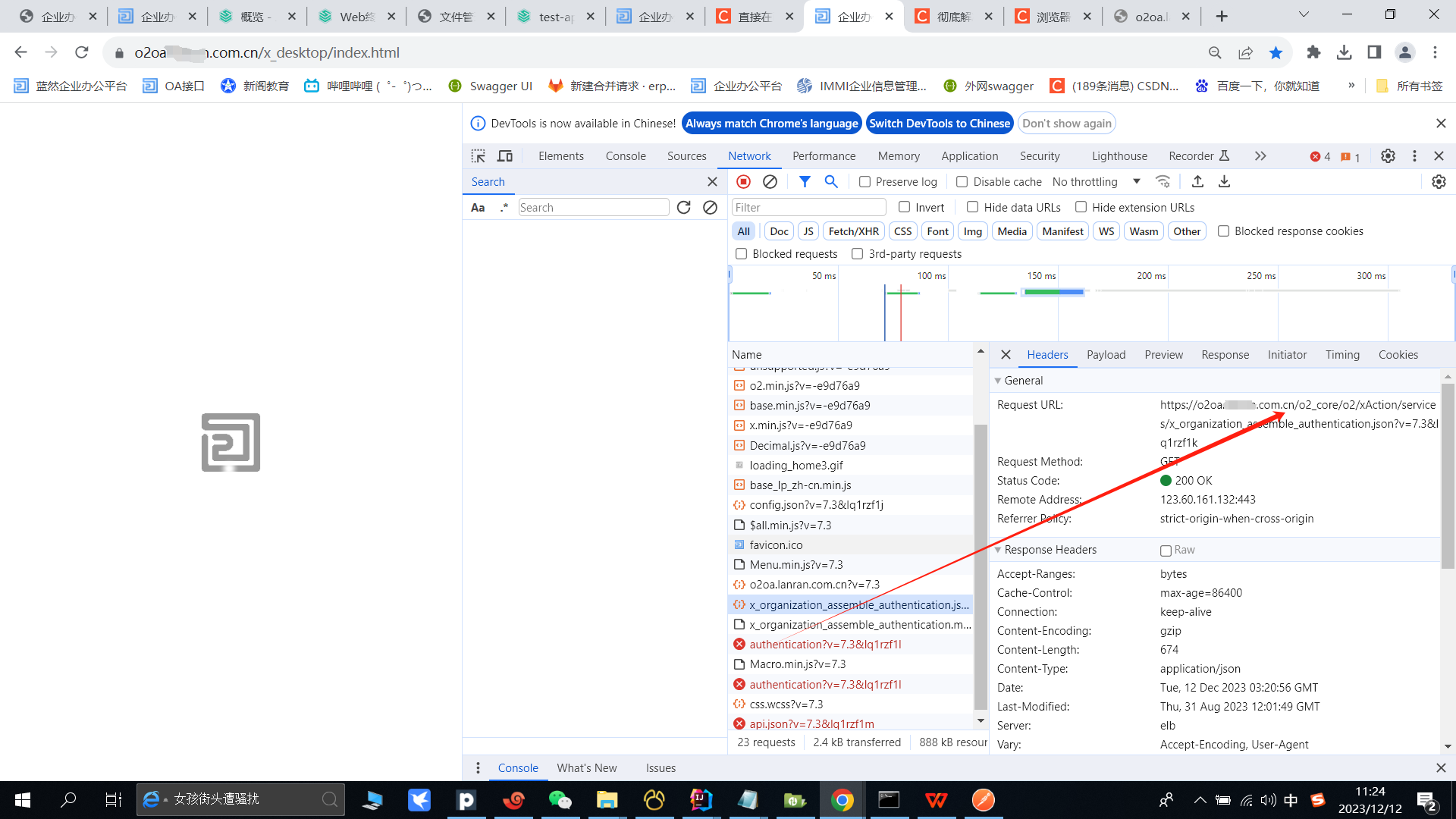
Task: Click the import HAR file upload icon
Action: 1197,182
